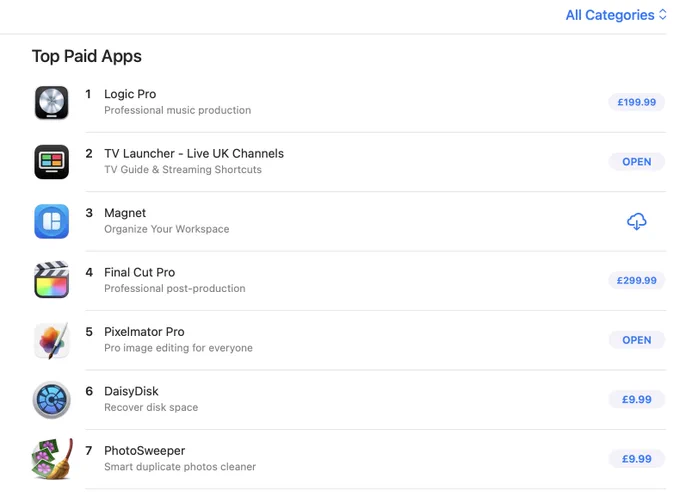Download Magnet via the cloud icon
The image size is (680, 497).
coord(637,221)
